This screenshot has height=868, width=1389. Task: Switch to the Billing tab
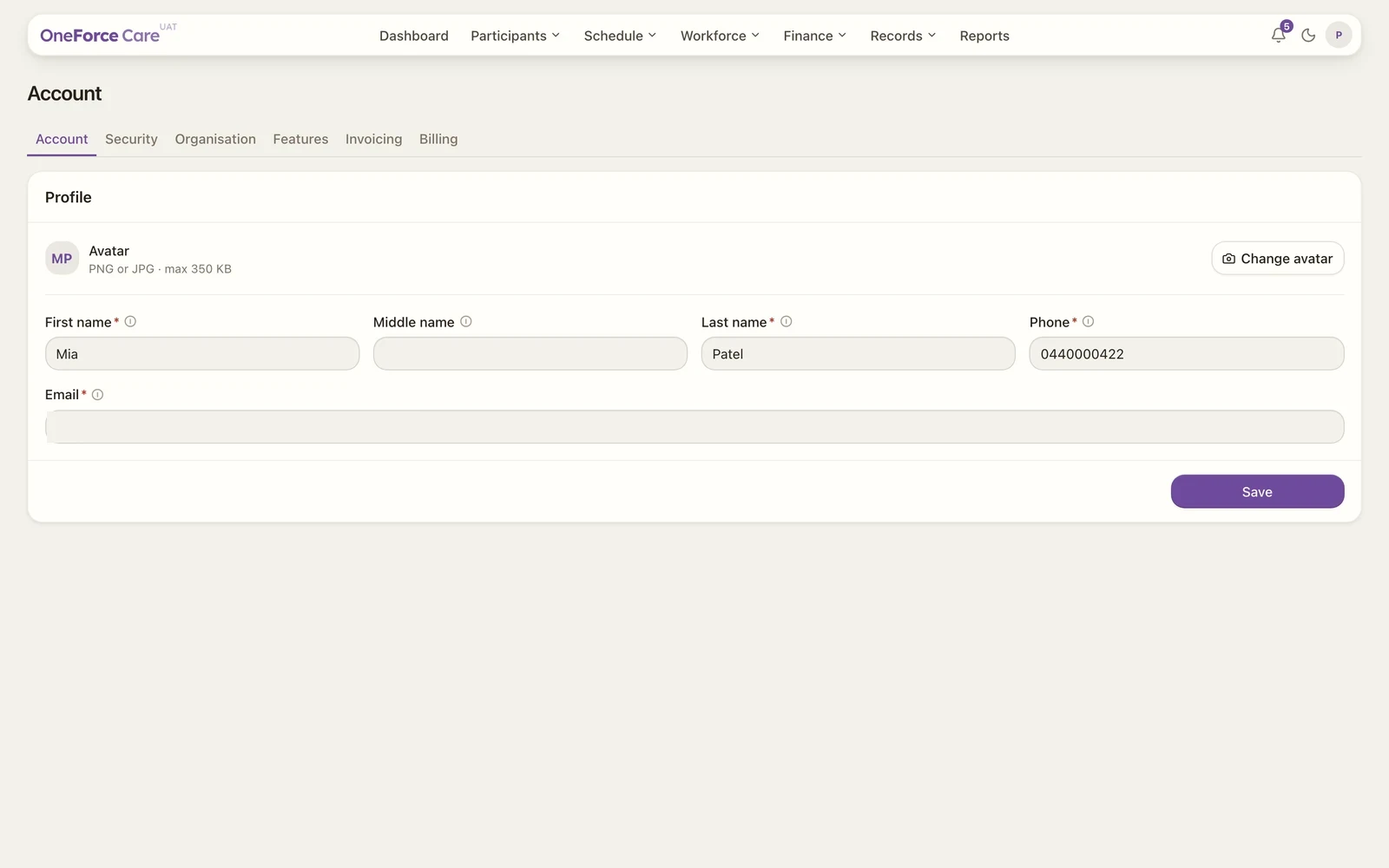click(438, 139)
